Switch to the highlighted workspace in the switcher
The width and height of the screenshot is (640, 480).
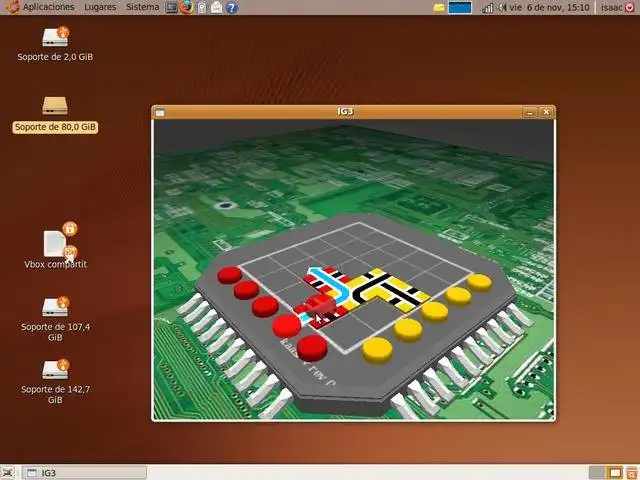pyautogui.click(x=615, y=473)
